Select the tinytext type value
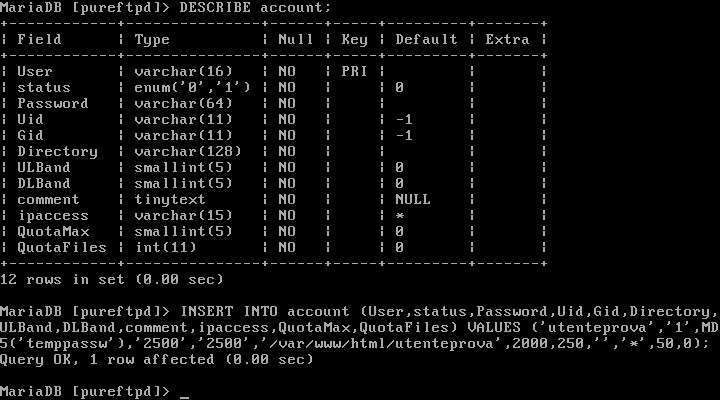 click(x=168, y=200)
